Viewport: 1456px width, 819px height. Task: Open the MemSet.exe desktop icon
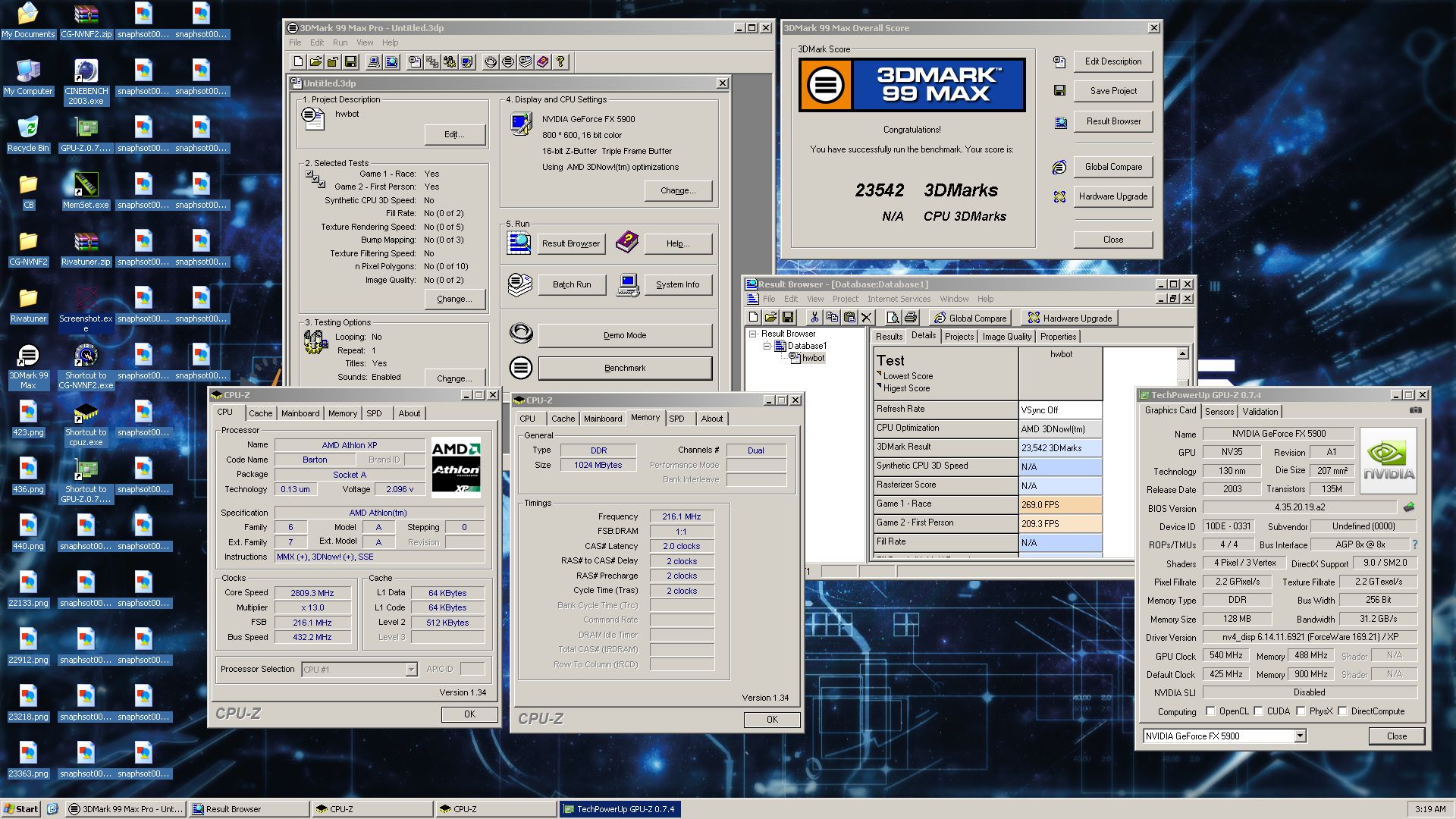86,190
